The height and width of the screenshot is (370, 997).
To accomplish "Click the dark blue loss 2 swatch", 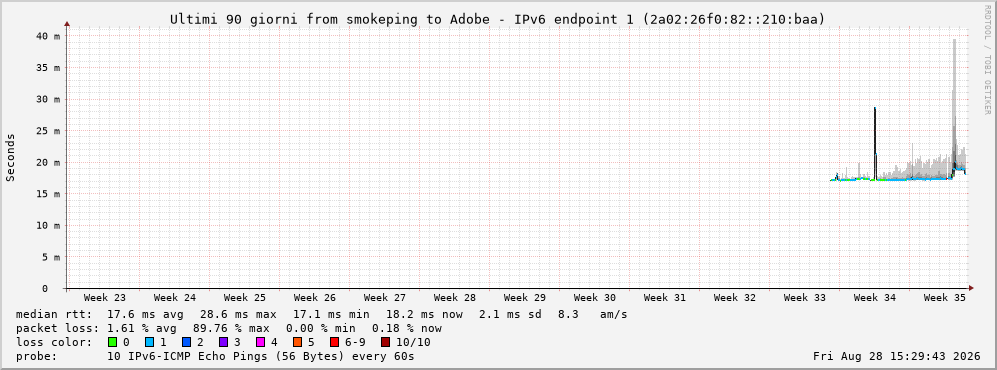I will (186, 342).
